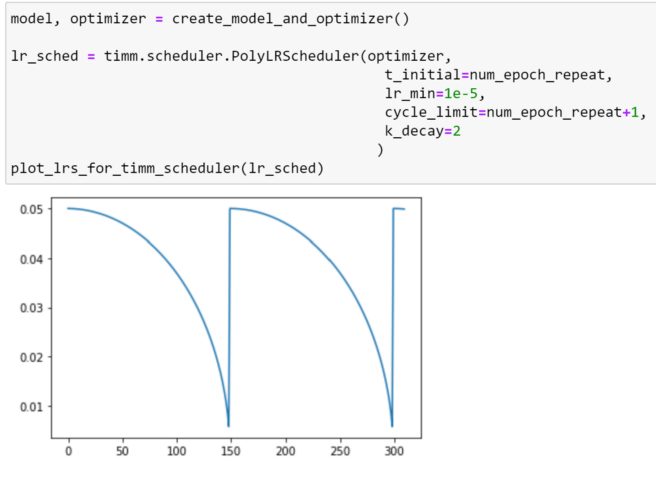
Task: Click the x-axis label 0
Action: 69,451
